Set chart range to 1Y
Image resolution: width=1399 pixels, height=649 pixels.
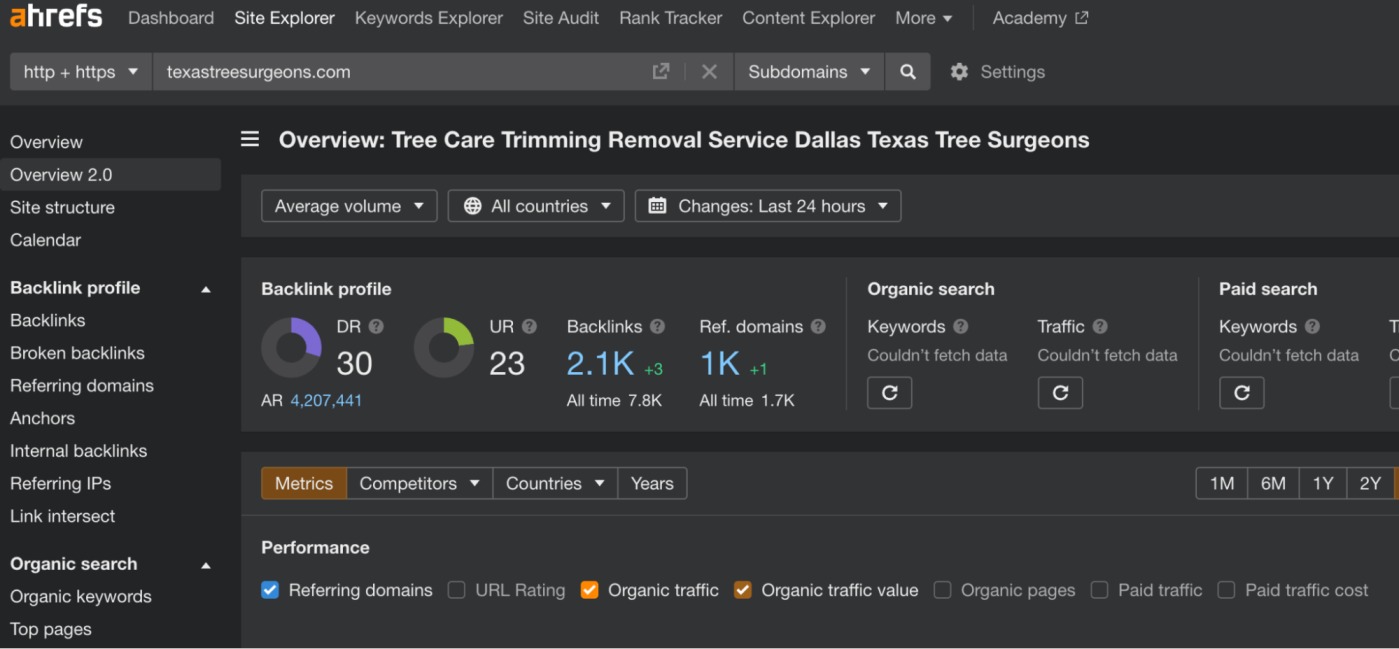tap(1323, 483)
